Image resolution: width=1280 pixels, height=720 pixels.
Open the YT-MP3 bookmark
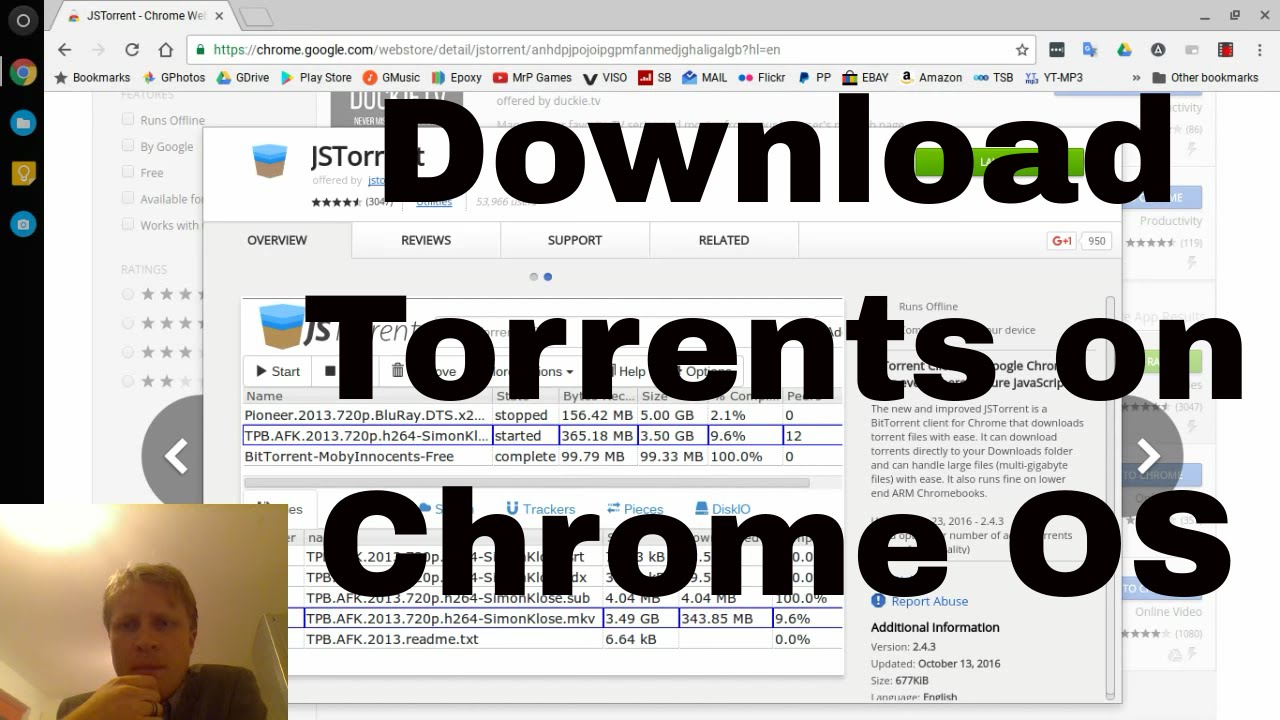pyautogui.click(x=1053, y=77)
